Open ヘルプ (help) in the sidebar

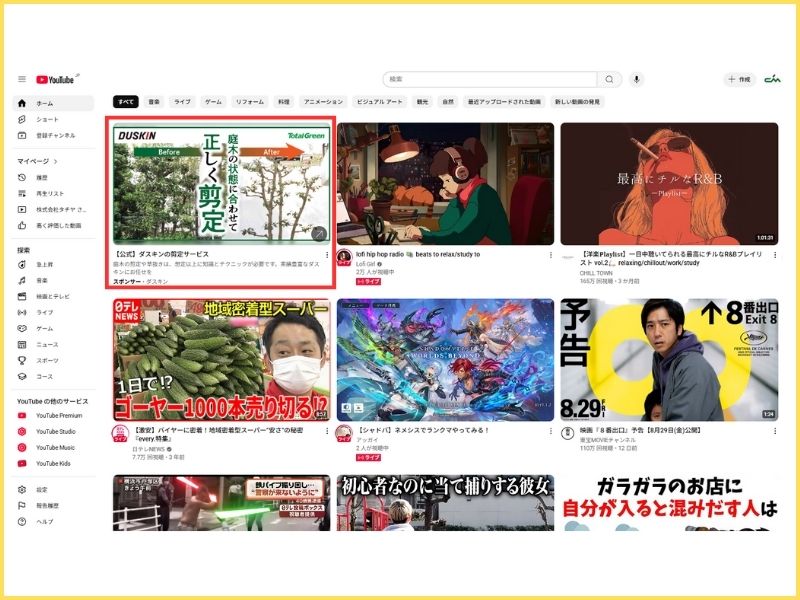click(53, 521)
